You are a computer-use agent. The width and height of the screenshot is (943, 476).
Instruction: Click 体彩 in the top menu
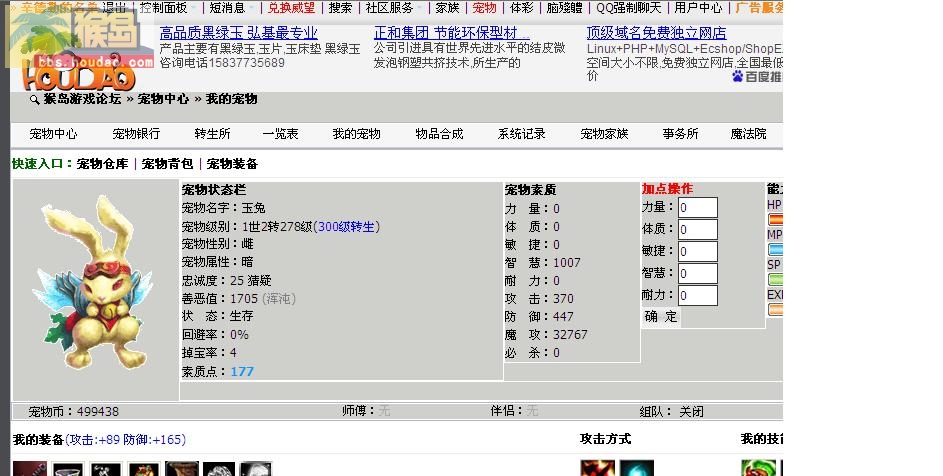[x=522, y=8]
